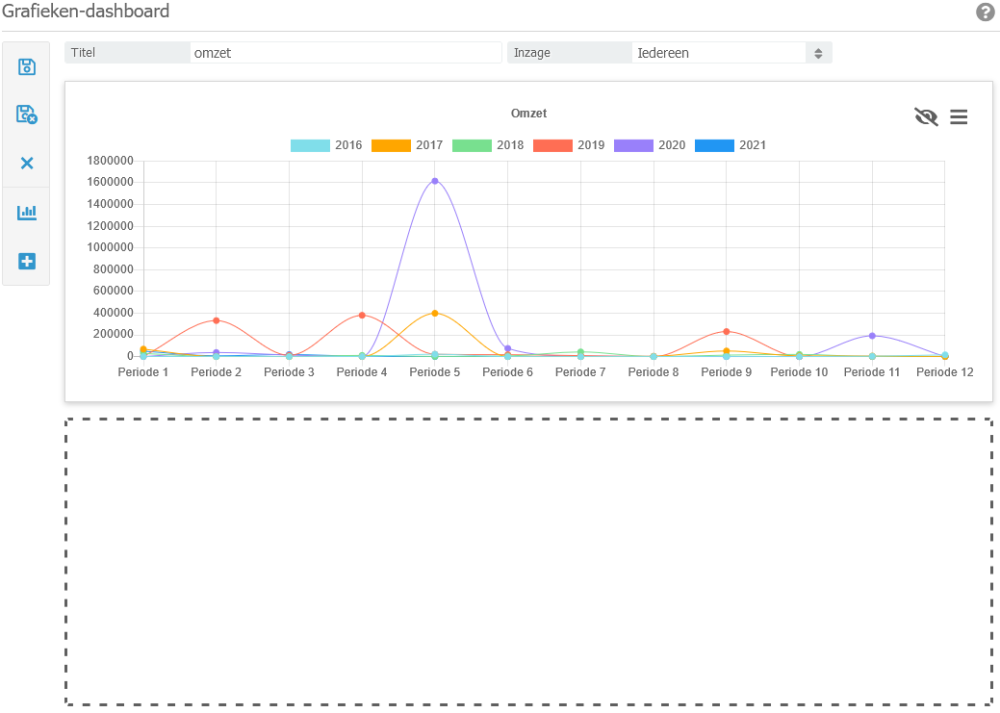The height and width of the screenshot is (713, 1000).
Task: Click the bar chart icon in sidebar
Action: pyautogui.click(x=27, y=212)
